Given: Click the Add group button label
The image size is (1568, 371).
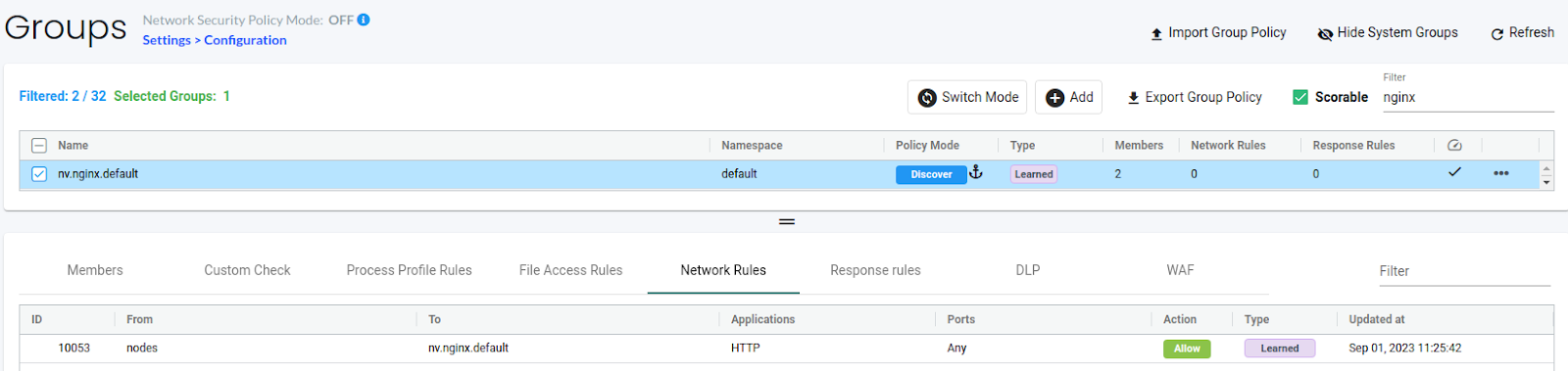Looking at the screenshot, I should pyautogui.click(x=1082, y=97).
